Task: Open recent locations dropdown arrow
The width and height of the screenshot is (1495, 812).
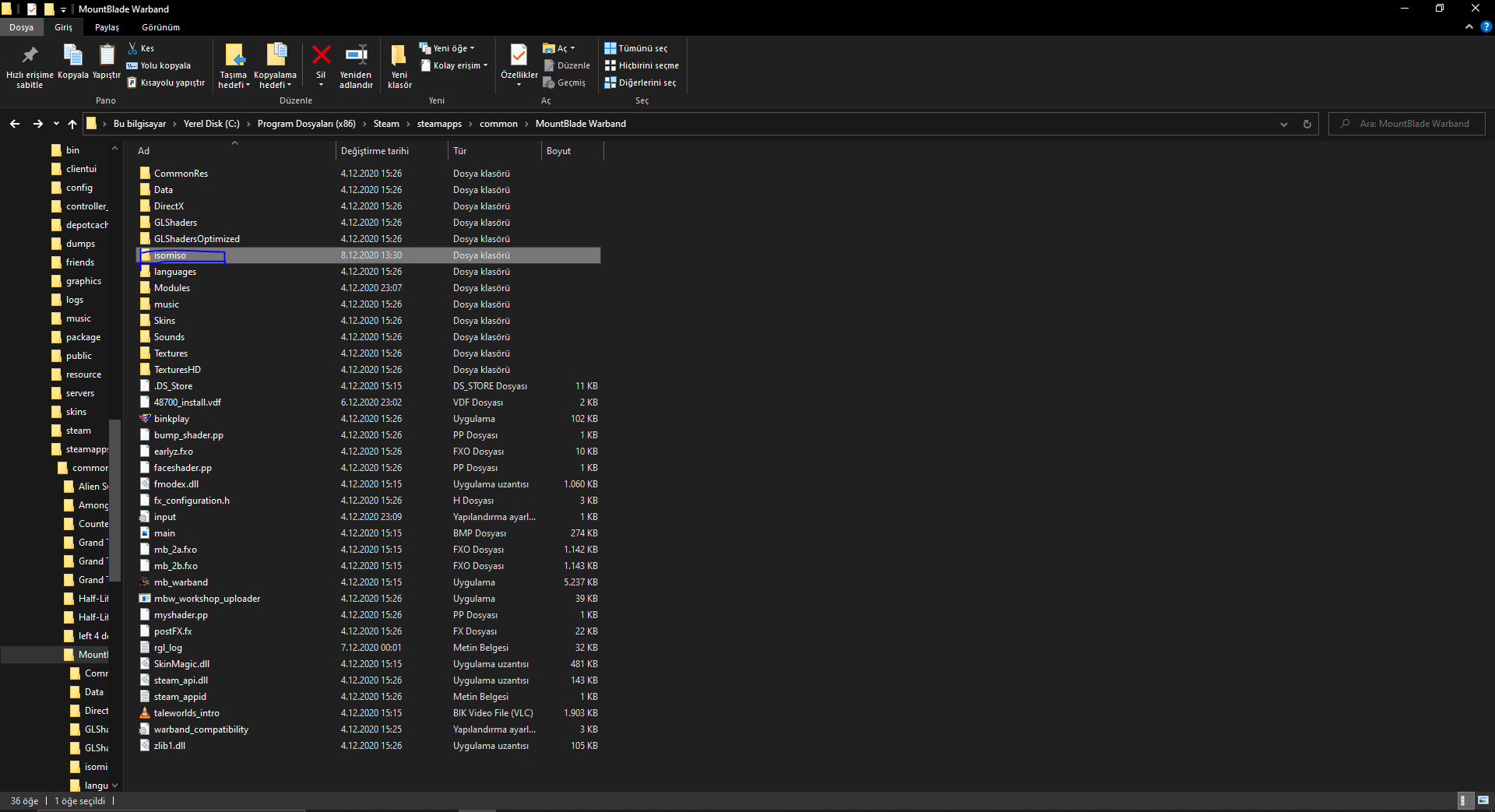Action: (x=56, y=124)
